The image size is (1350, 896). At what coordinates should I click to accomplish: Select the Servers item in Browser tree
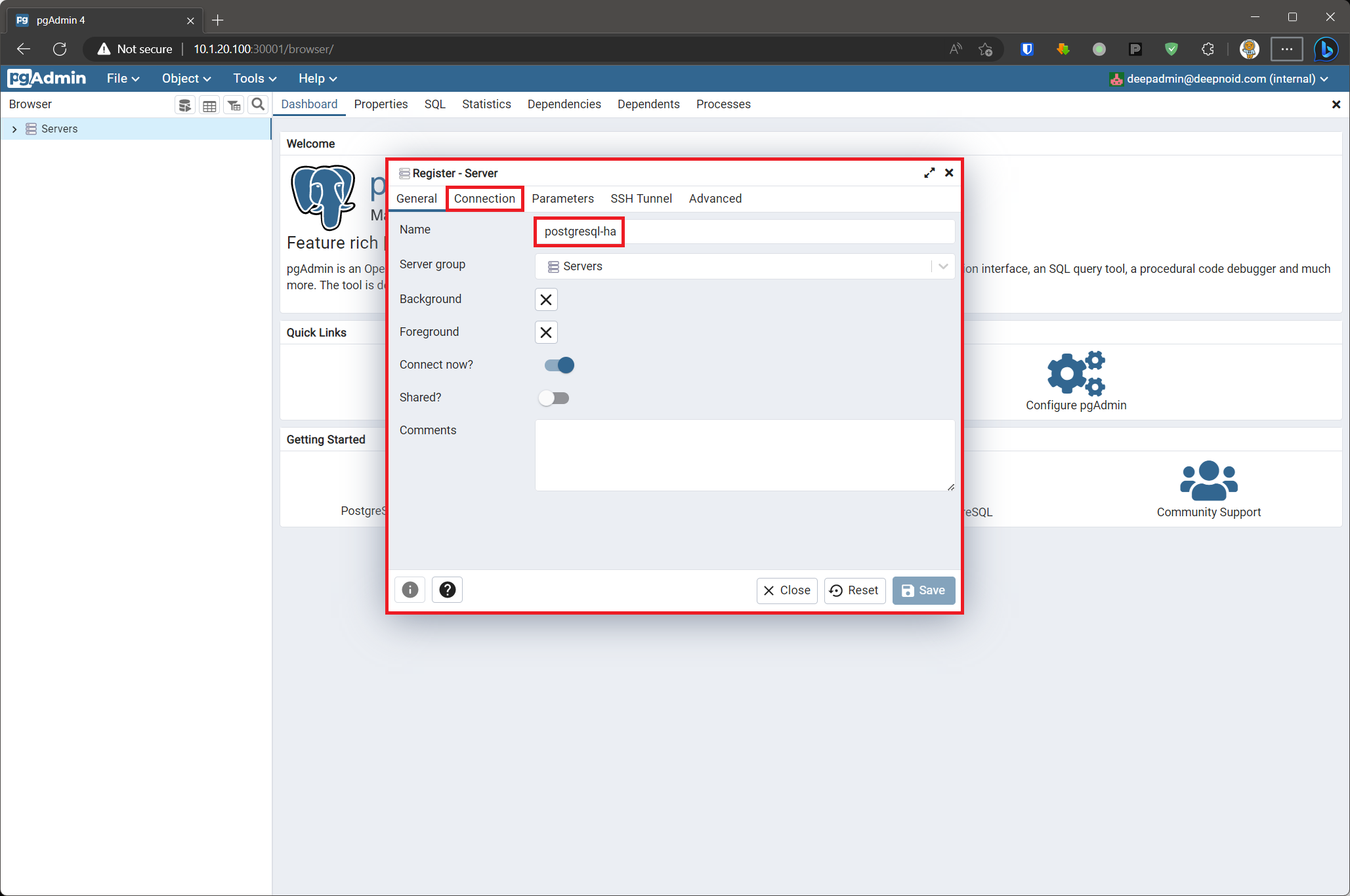click(59, 129)
